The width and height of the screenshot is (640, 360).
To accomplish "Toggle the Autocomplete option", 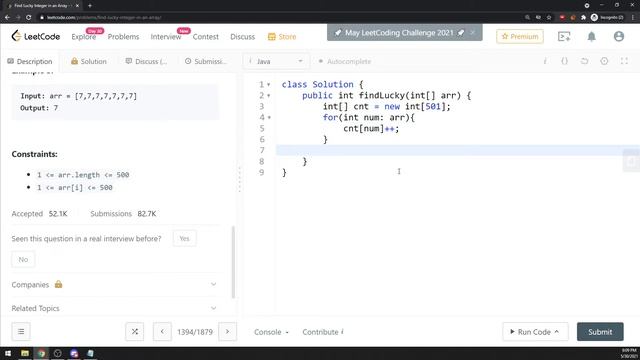I will coord(344,61).
